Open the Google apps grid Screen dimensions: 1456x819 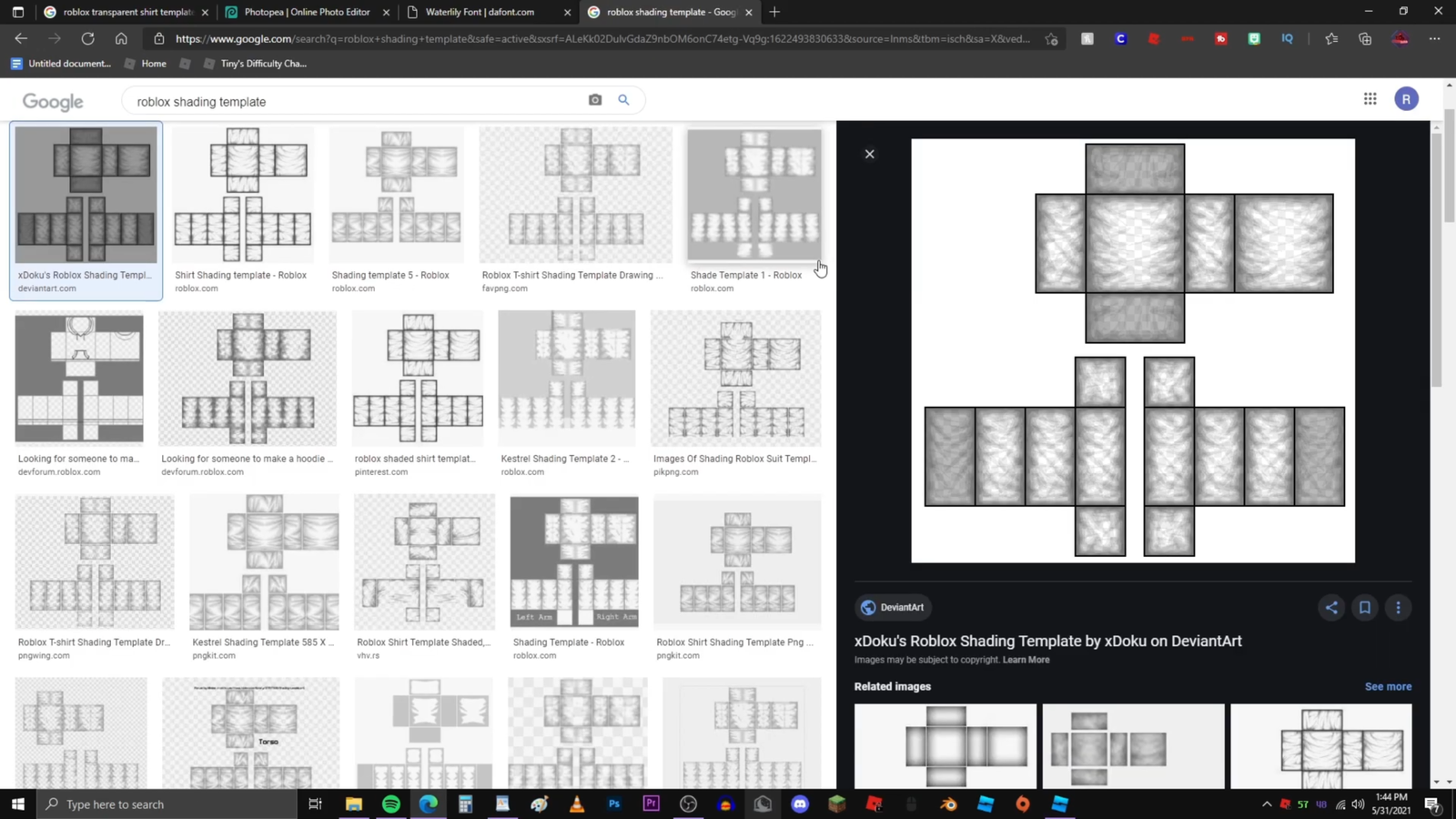(1370, 99)
